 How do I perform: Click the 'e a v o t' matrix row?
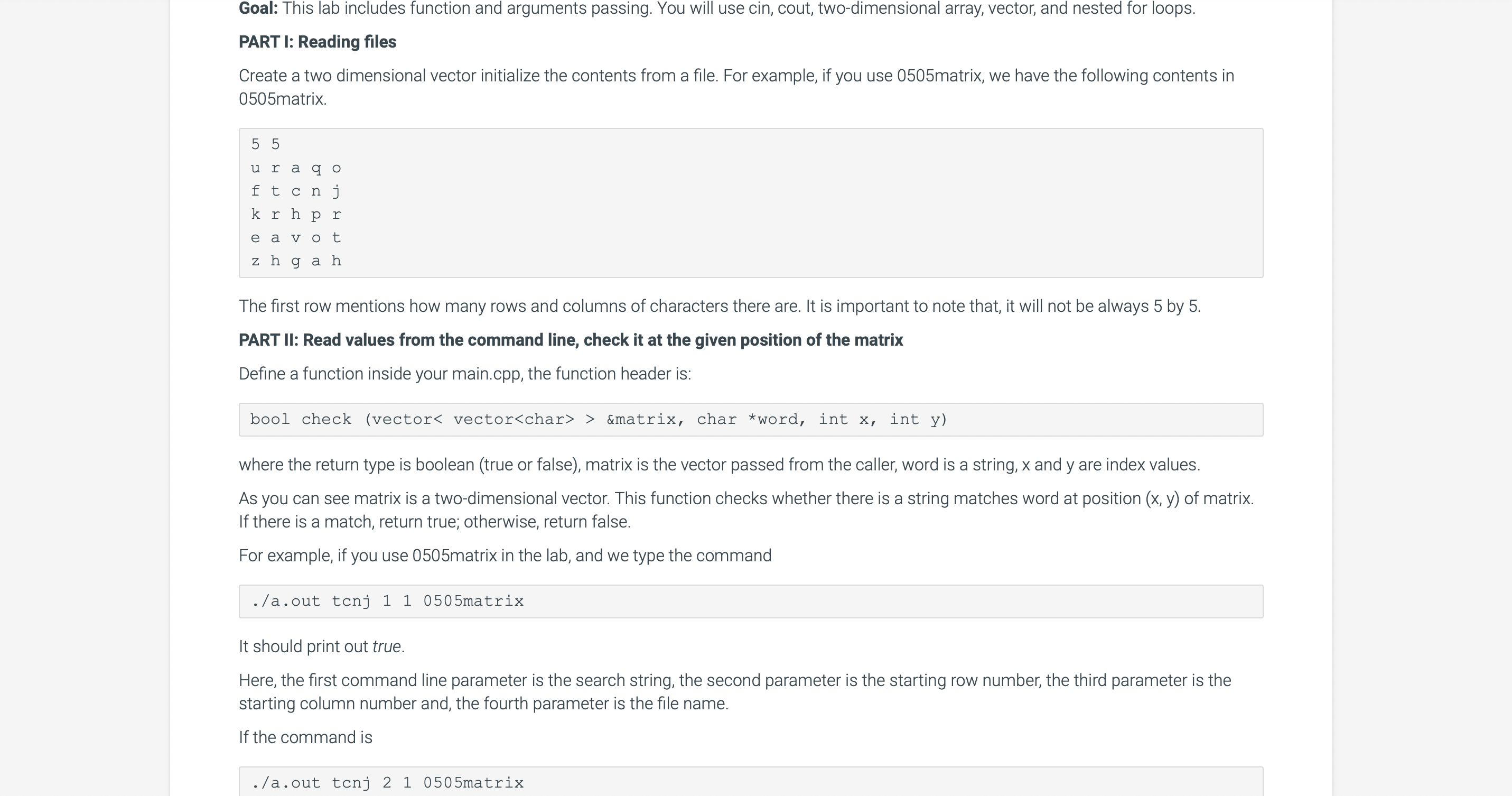pos(296,238)
